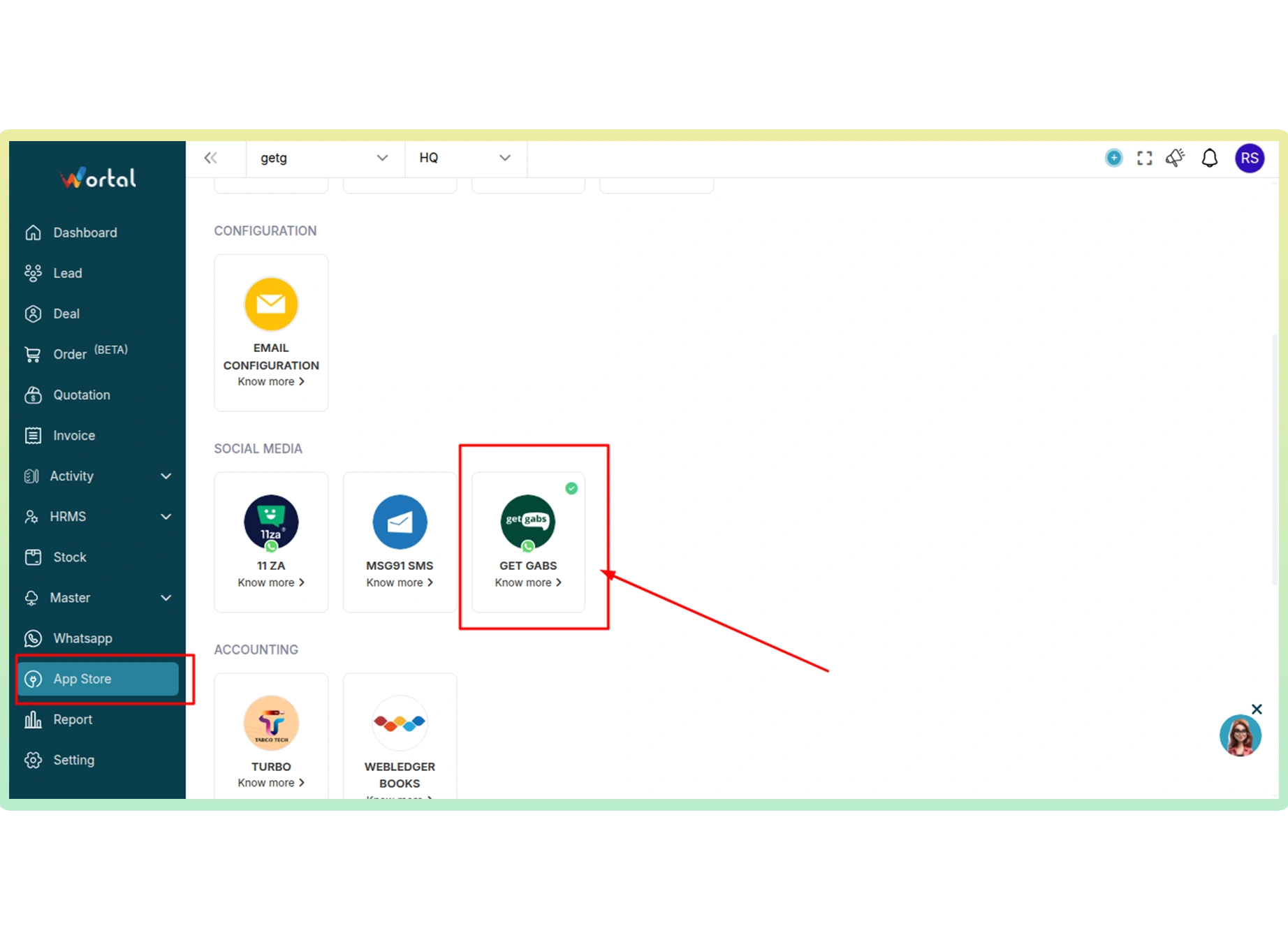Viewport: 1288px width, 940px height.
Task: Click Know more under Email Configuration
Action: (271, 381)
